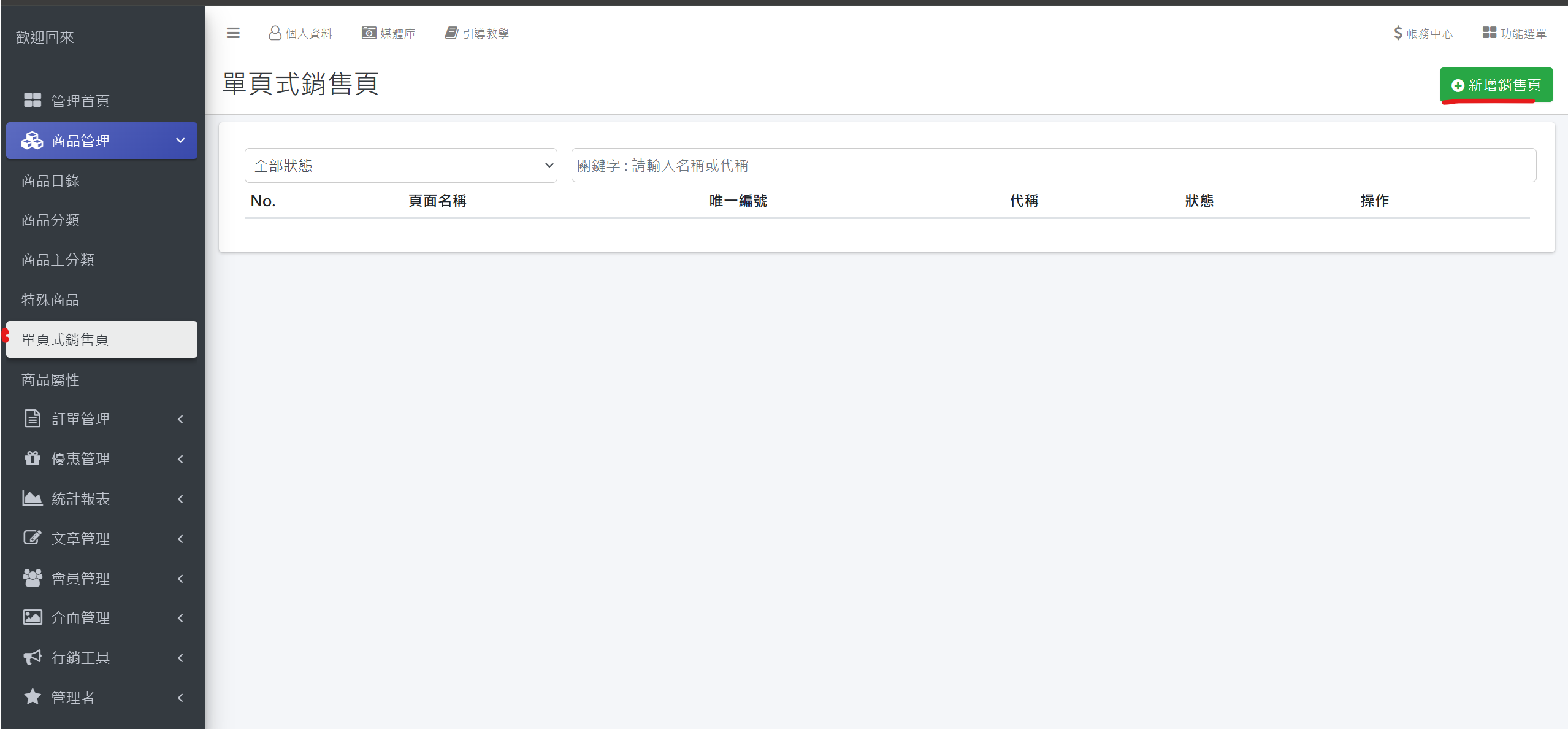Expand the 文章管理 chevron
This screenshot has width=1568, height=729.
[180, 539]
